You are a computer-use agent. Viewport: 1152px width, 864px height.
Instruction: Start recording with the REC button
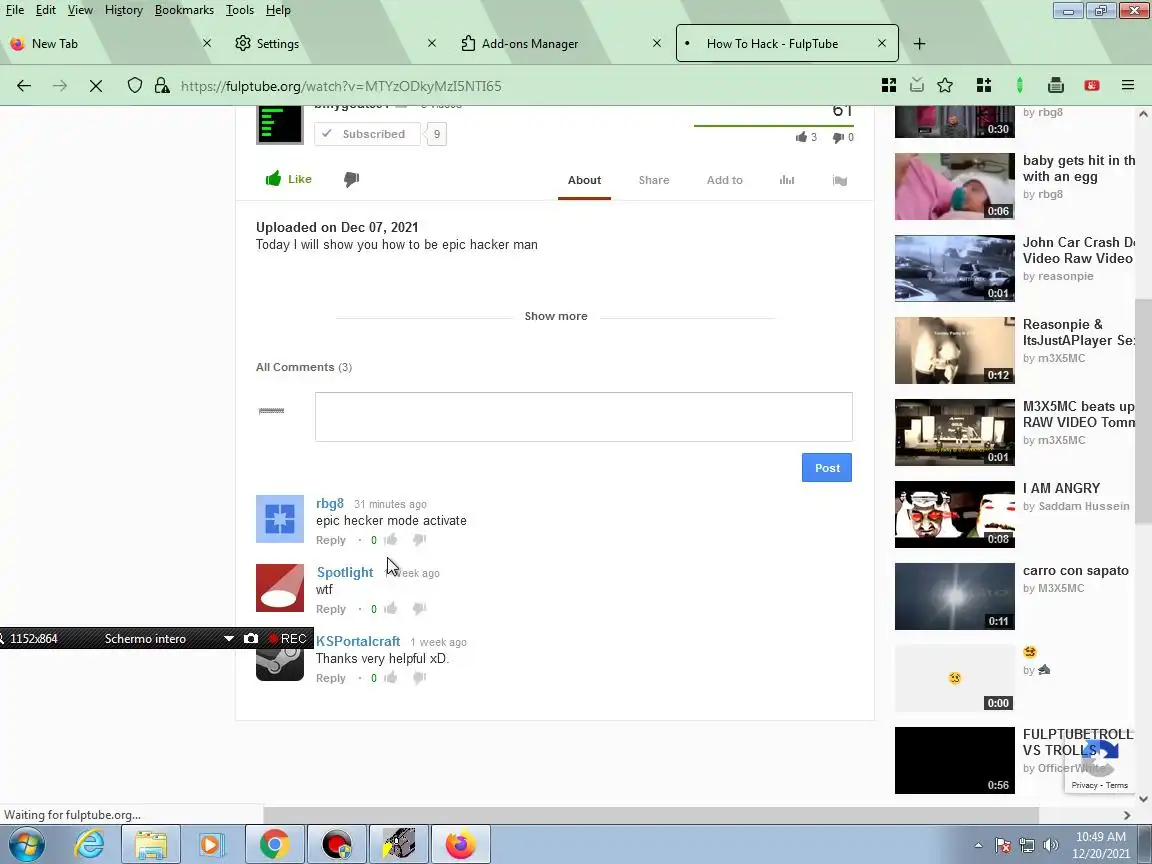[x=287, y=638]
